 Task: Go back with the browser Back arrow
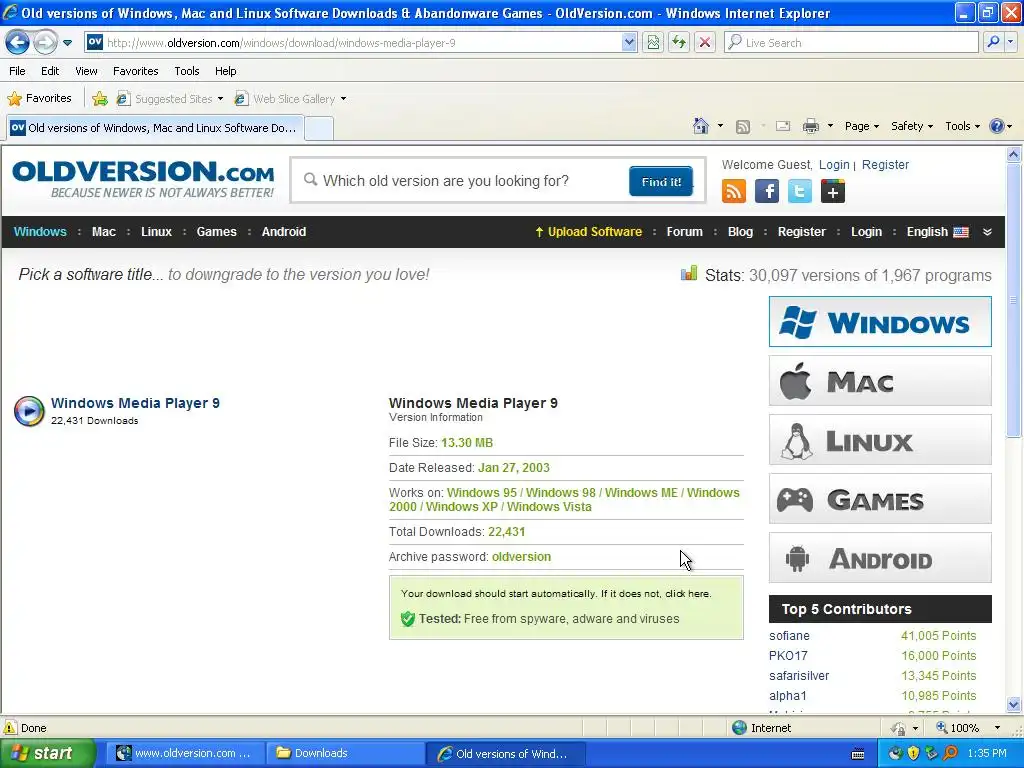click(18, 43)
